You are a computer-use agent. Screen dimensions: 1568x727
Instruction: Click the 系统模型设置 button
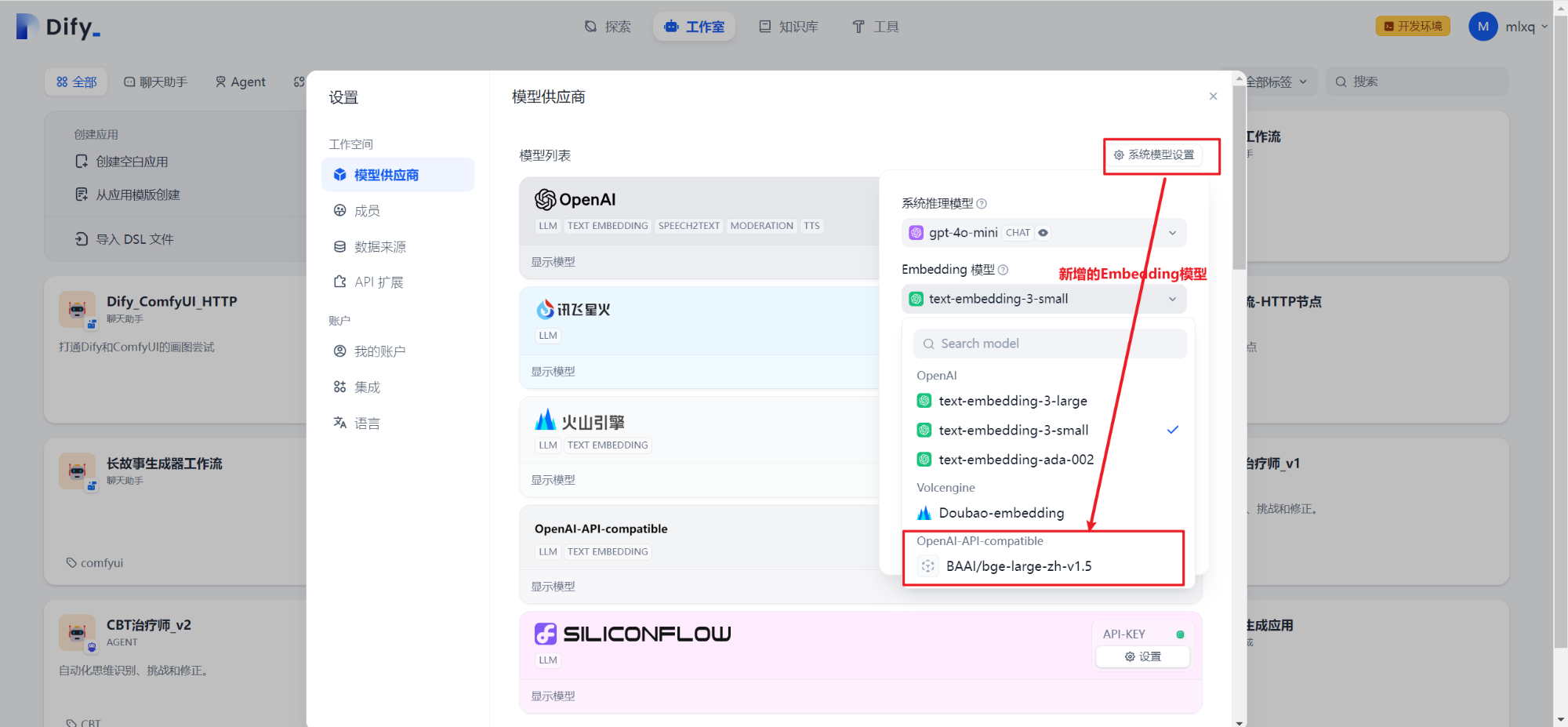[x=1160, y=154]
